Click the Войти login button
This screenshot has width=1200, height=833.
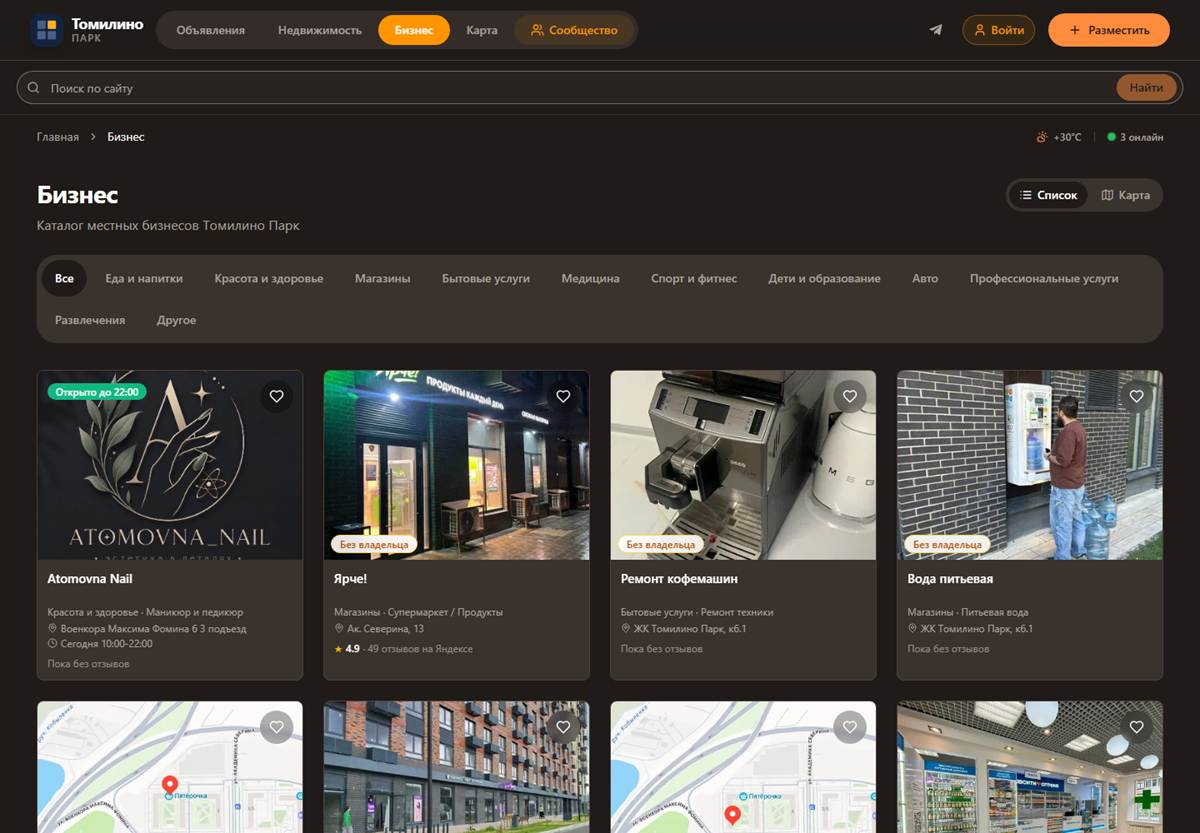click(998, 30)
